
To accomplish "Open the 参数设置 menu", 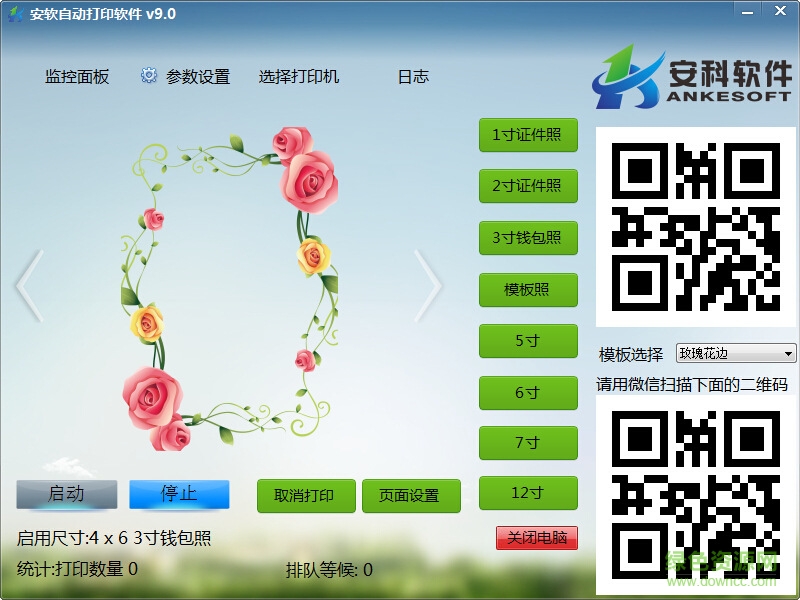I will (200, 75).
